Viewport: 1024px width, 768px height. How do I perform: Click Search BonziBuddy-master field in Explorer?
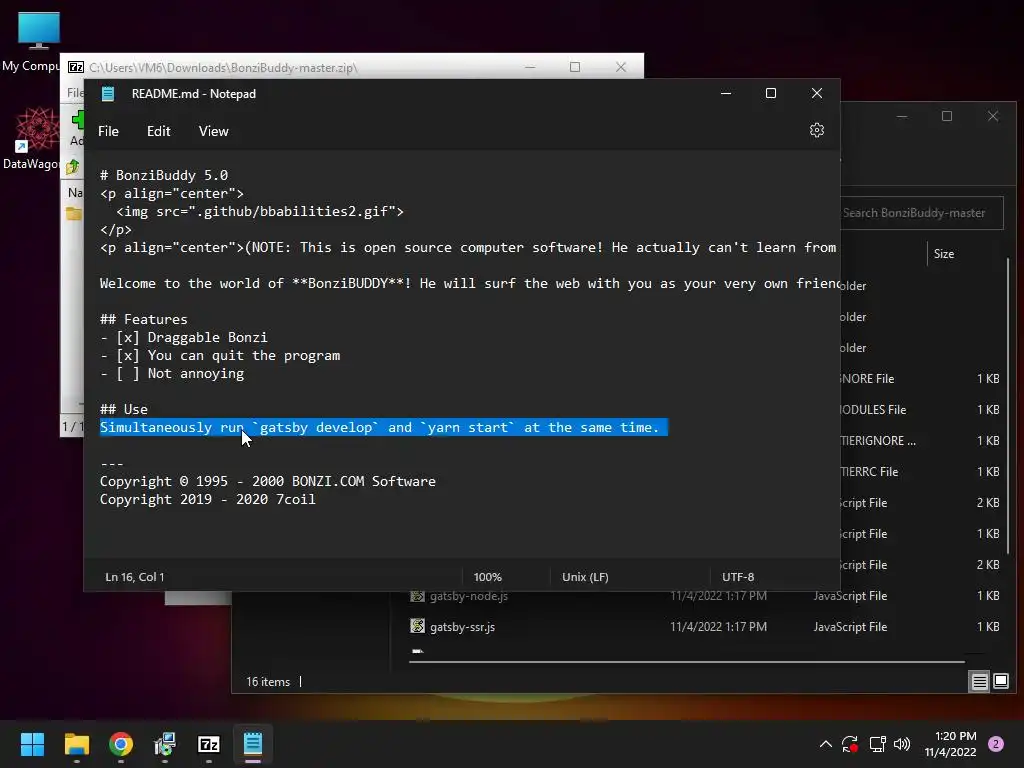coord(921,213)
